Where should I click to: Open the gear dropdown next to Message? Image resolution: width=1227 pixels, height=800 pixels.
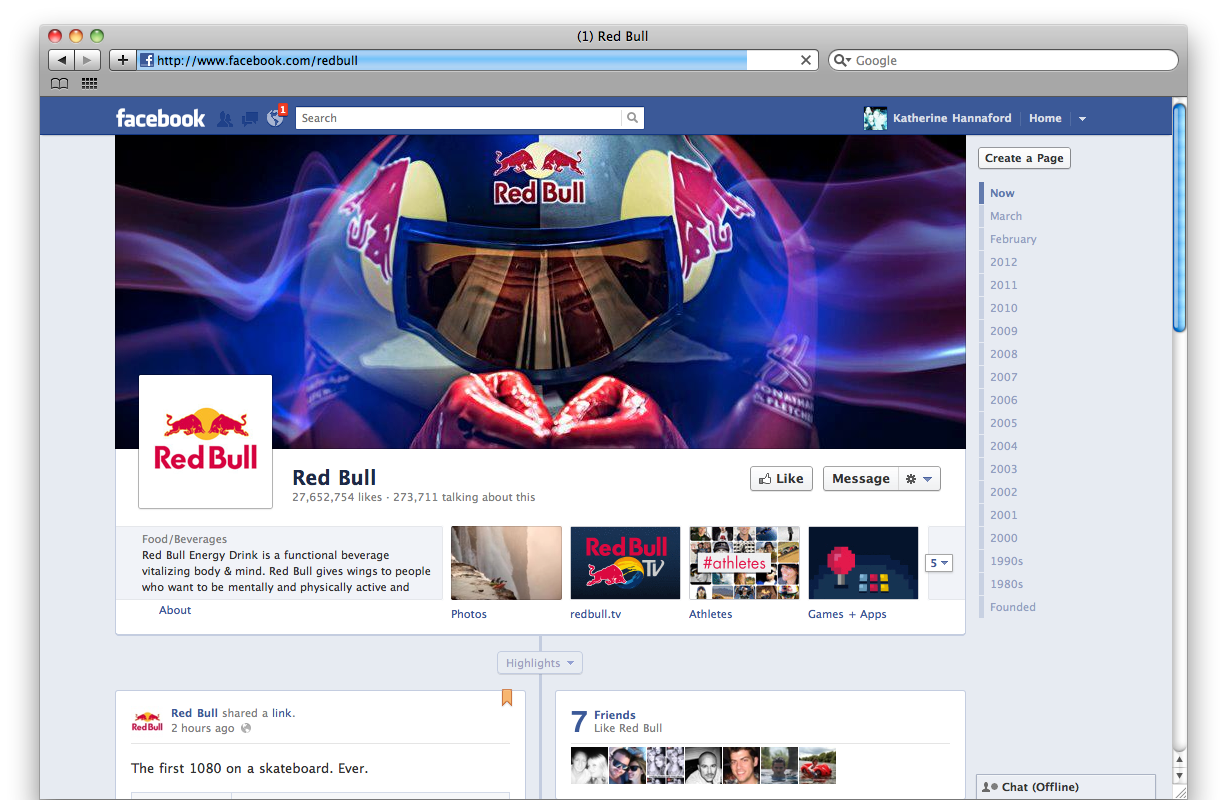point(919,479)
